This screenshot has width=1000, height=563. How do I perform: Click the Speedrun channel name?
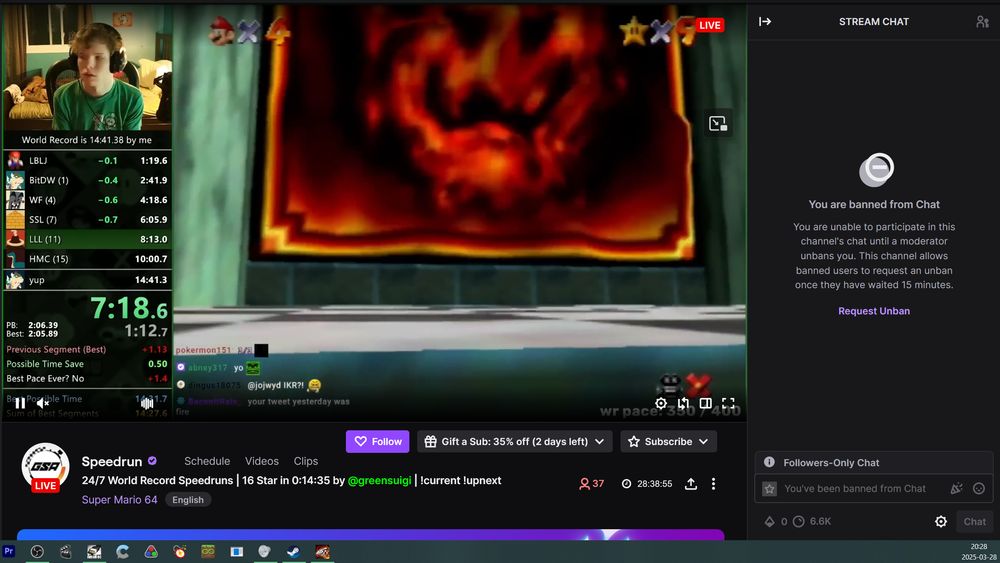pos(112,461)
